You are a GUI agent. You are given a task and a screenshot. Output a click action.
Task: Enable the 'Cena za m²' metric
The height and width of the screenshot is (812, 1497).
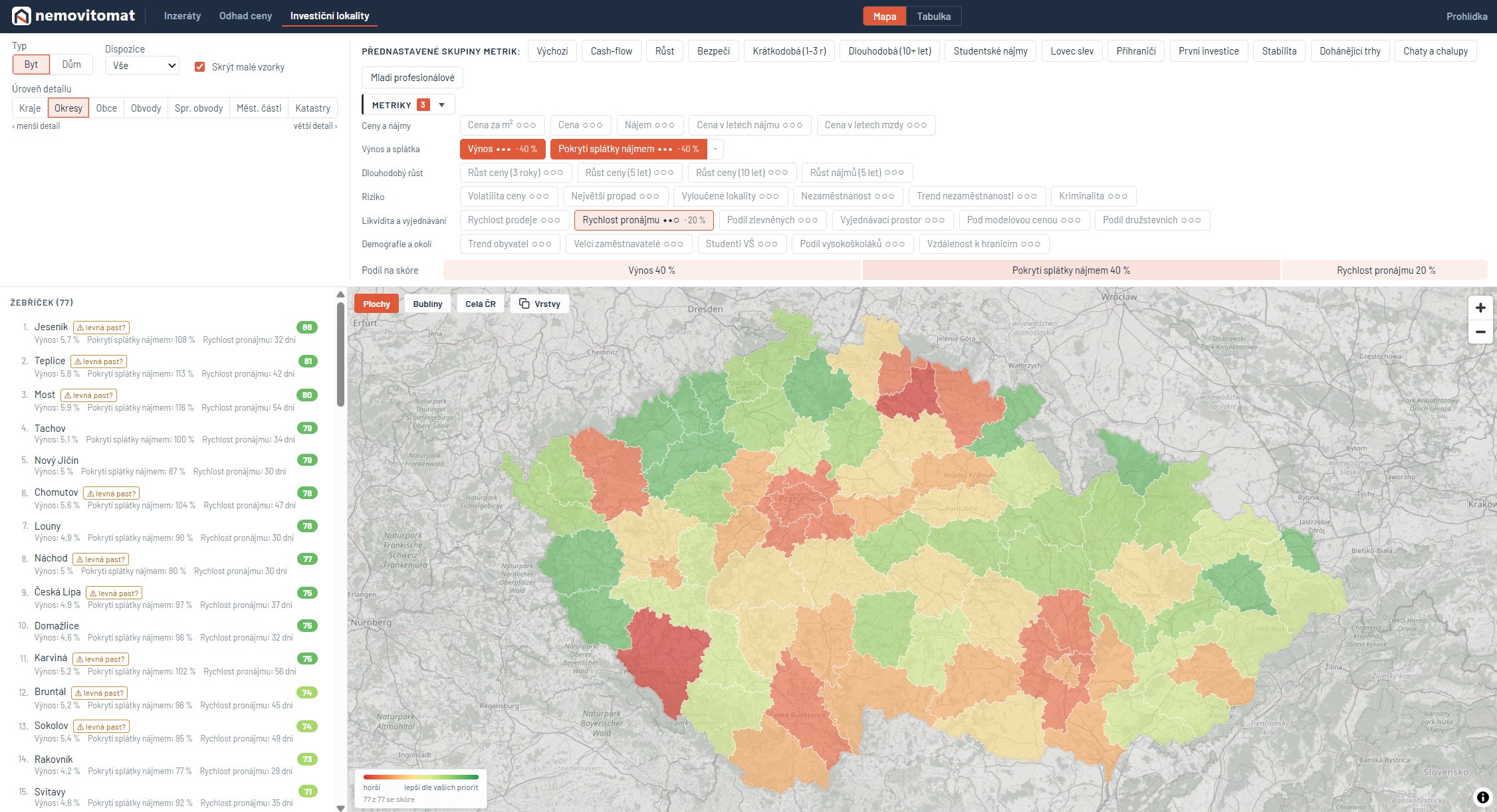(502, 125)
